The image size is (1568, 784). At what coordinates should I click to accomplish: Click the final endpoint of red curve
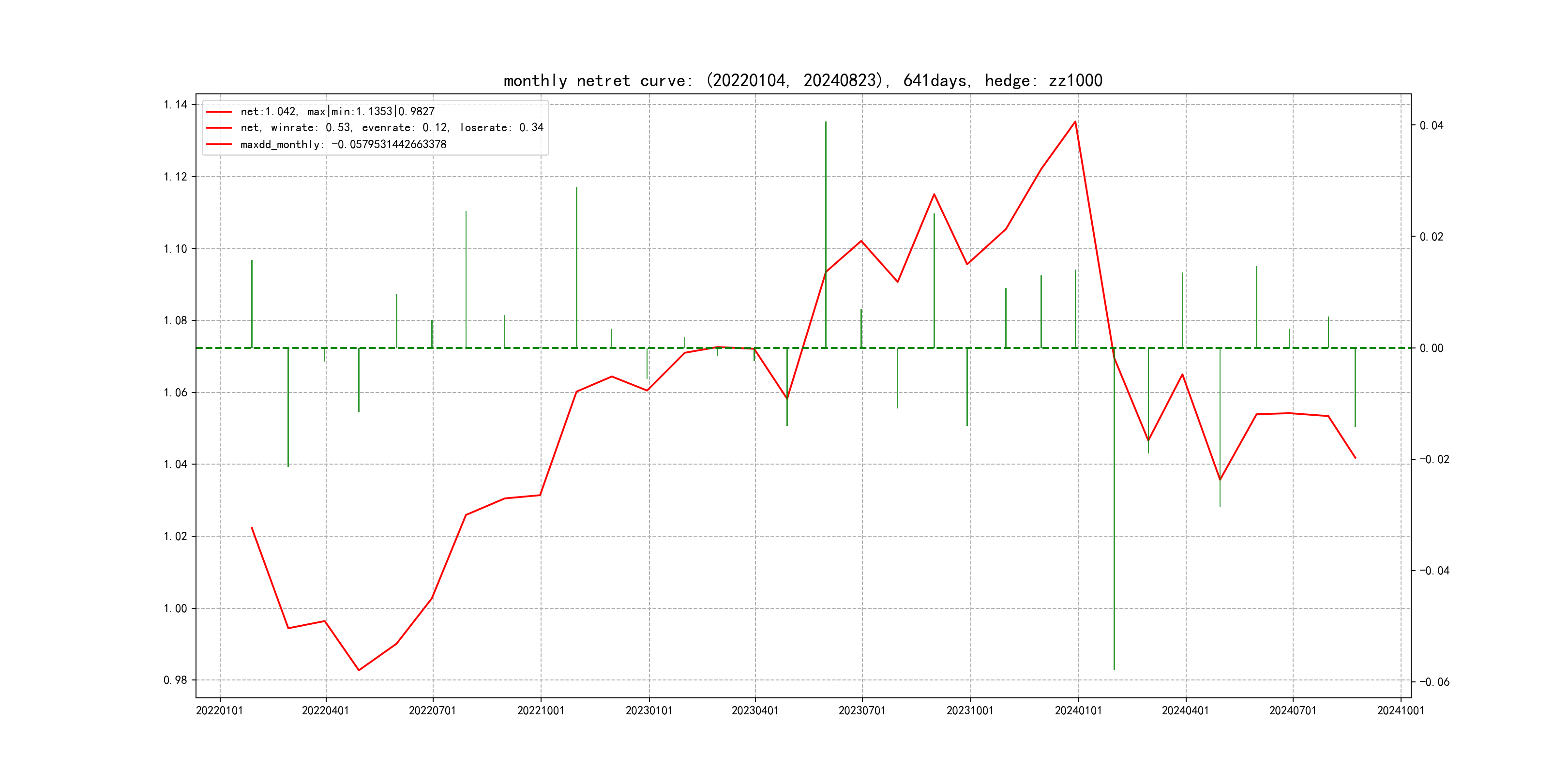tap(1355, 458)
